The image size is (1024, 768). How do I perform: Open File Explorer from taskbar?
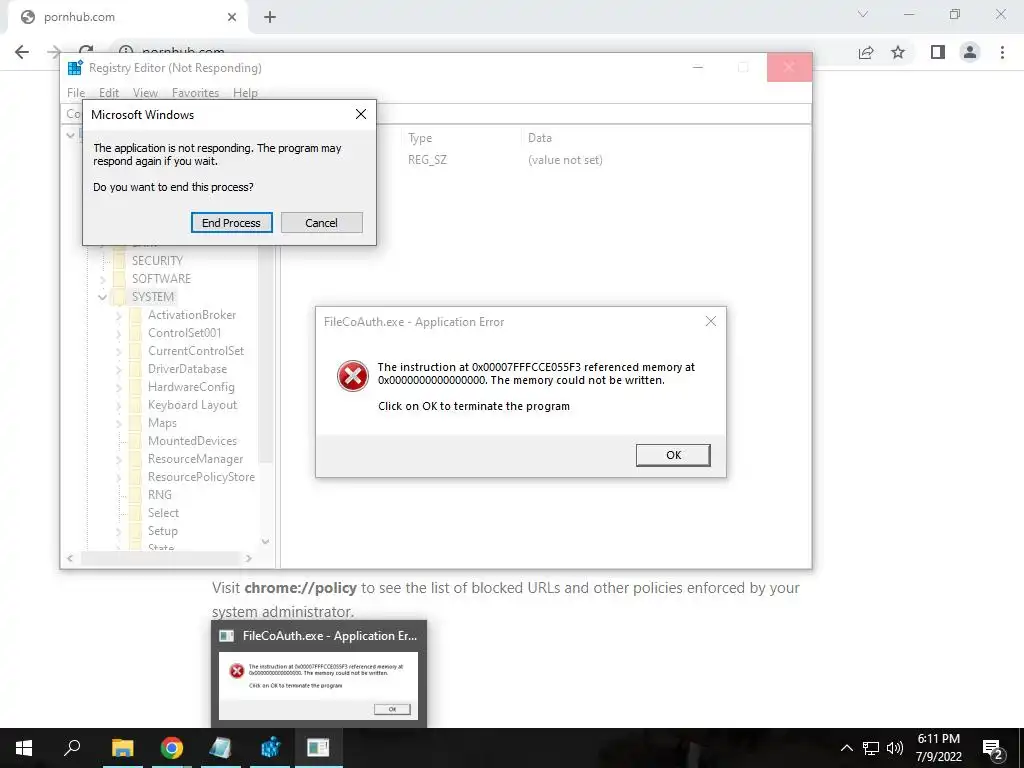point(122,748)
